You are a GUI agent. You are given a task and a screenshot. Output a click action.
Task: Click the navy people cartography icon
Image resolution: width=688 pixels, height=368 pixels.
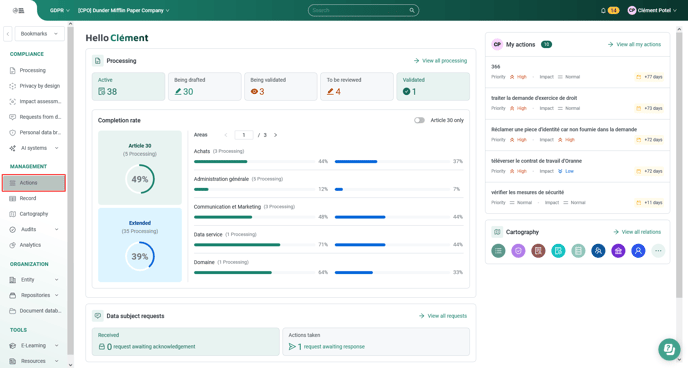coord(598,251)
